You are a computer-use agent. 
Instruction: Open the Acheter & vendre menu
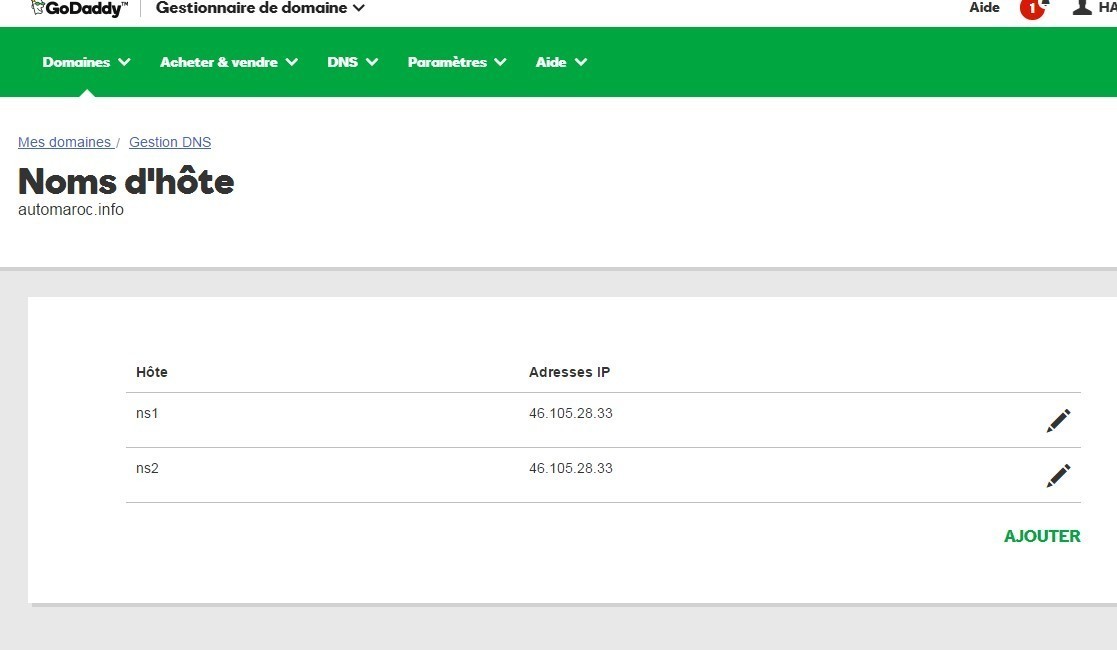pyautogui.click(x=229, y=62)
